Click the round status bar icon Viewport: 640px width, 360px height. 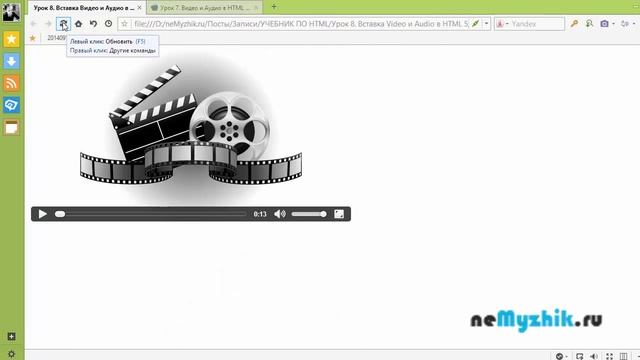click(x=559, y=356)
